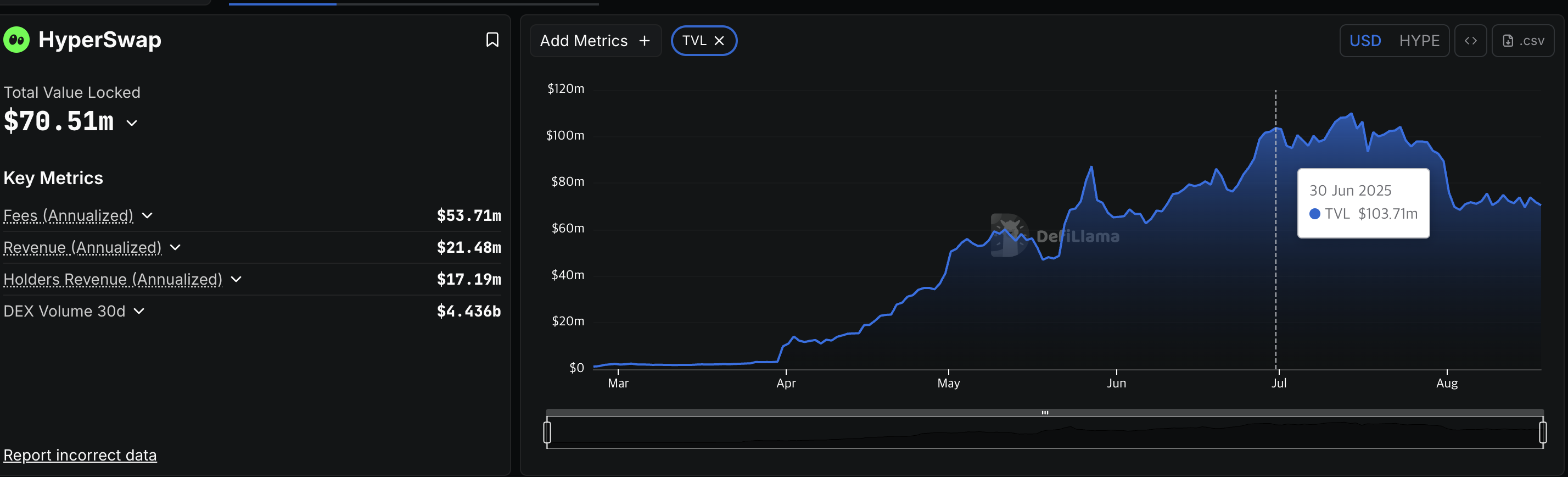Viewport: 1568px width, 477px height.
Task: Expand Fees (Annualized) details chevron
Action: (x=147, y=215)
